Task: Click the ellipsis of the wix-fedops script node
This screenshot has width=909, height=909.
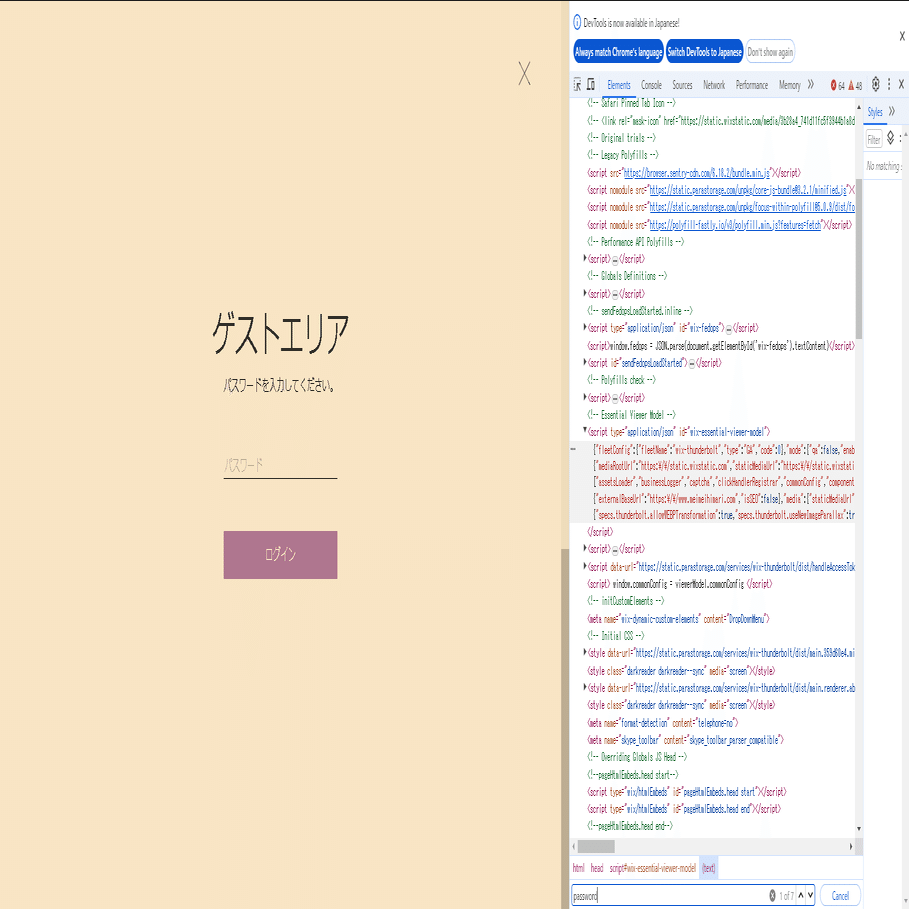Action: click(729, 329)
